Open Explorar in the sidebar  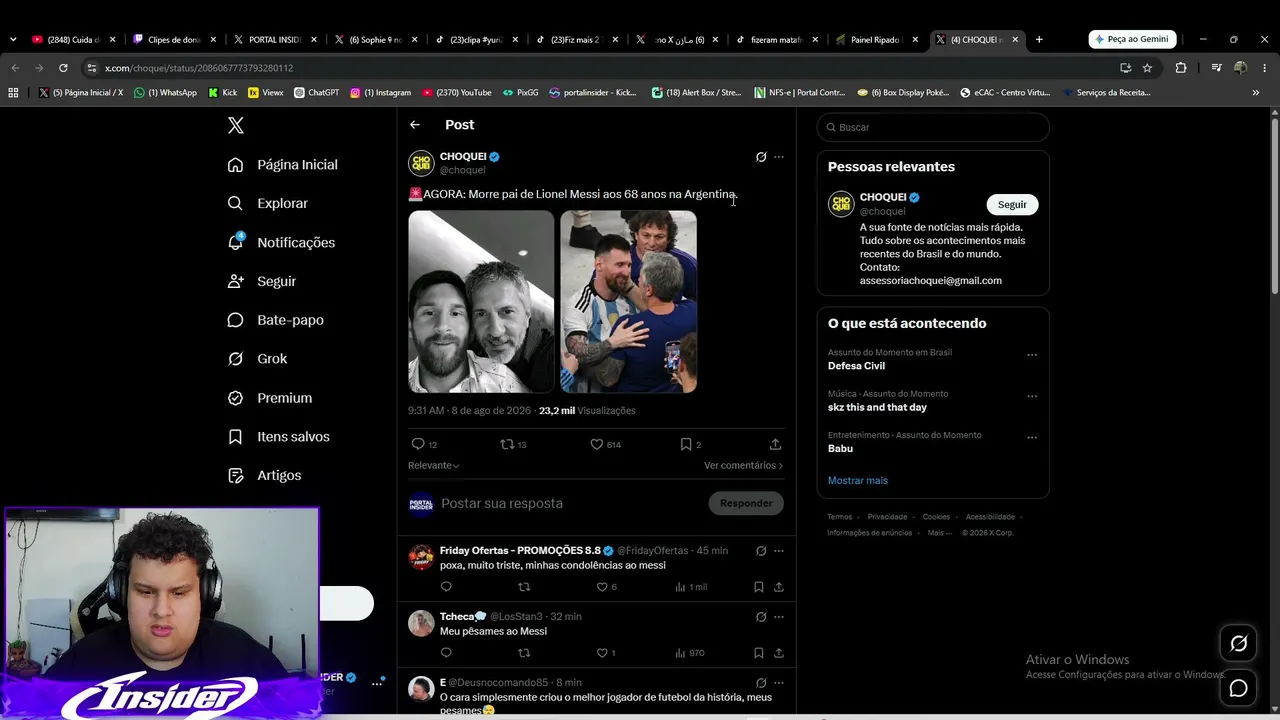pos(268,203)
